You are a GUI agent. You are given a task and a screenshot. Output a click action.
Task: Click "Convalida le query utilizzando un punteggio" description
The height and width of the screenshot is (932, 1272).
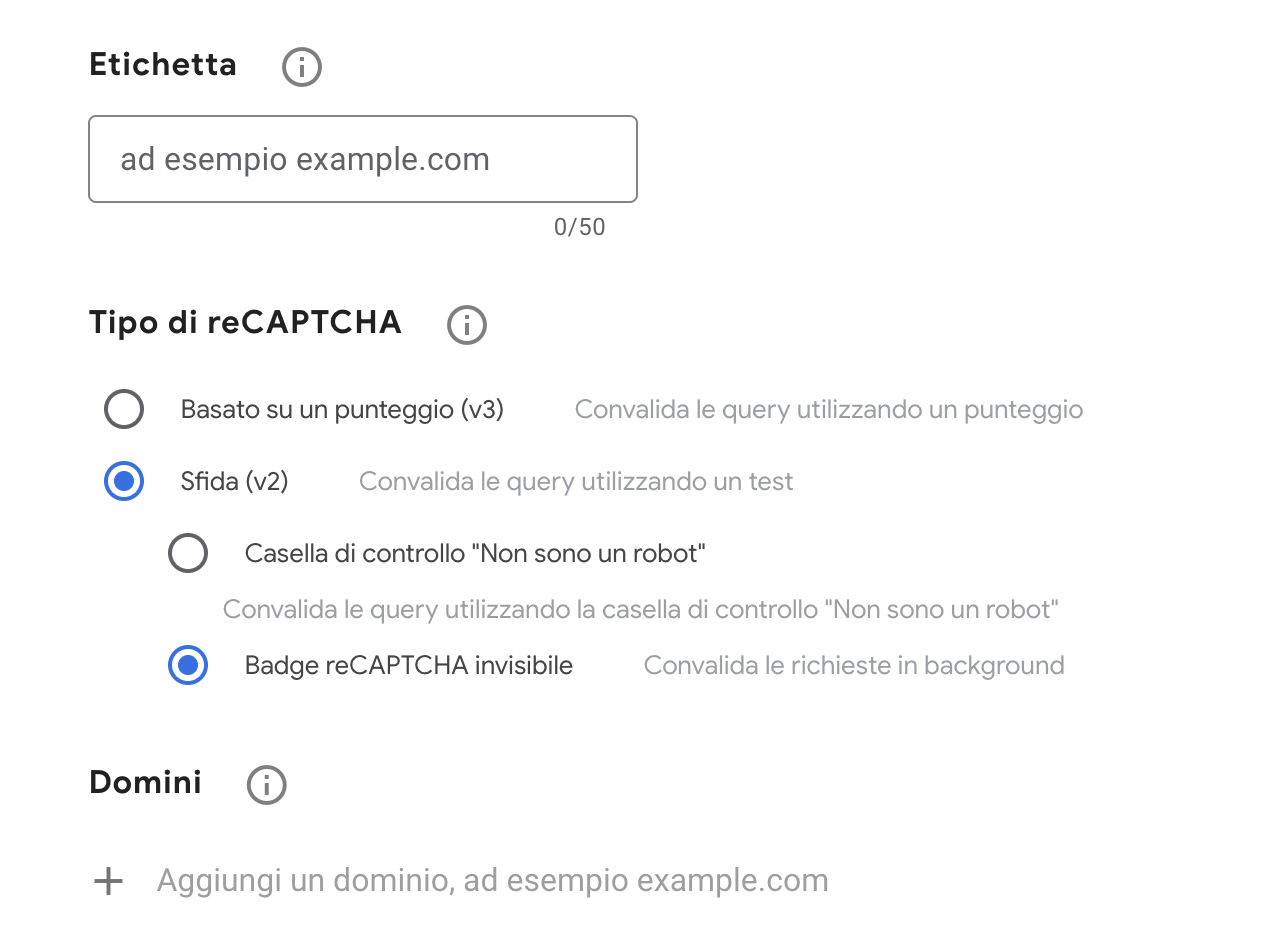(828, 409)
